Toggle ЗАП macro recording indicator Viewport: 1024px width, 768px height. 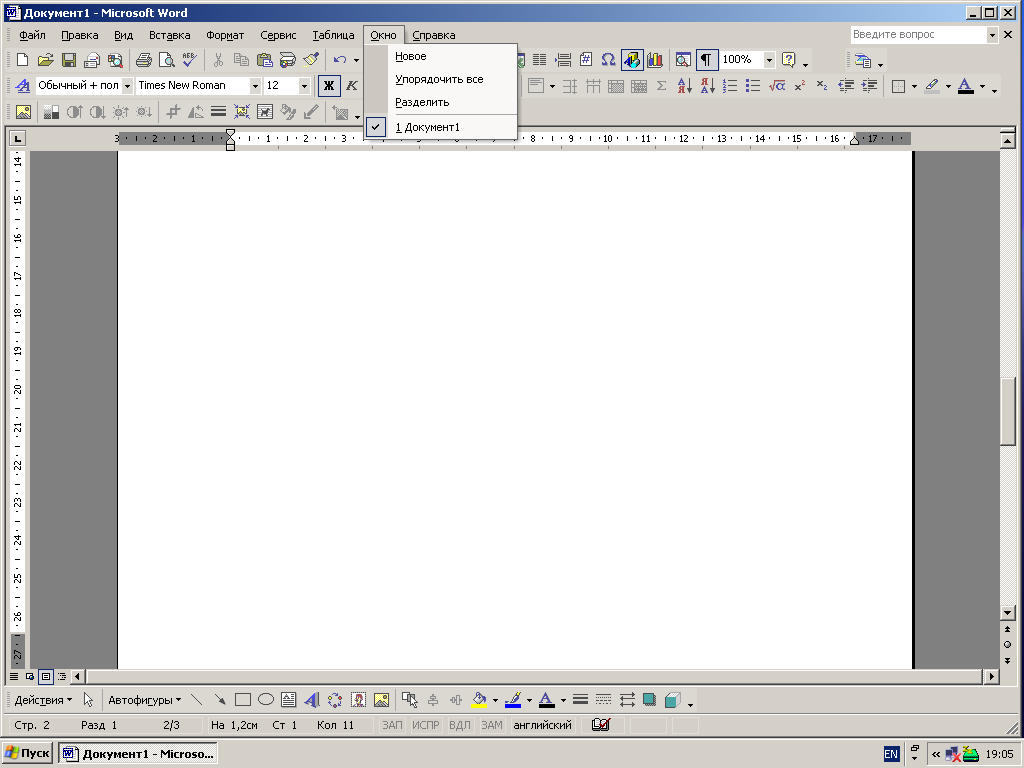tap(392, 725)
